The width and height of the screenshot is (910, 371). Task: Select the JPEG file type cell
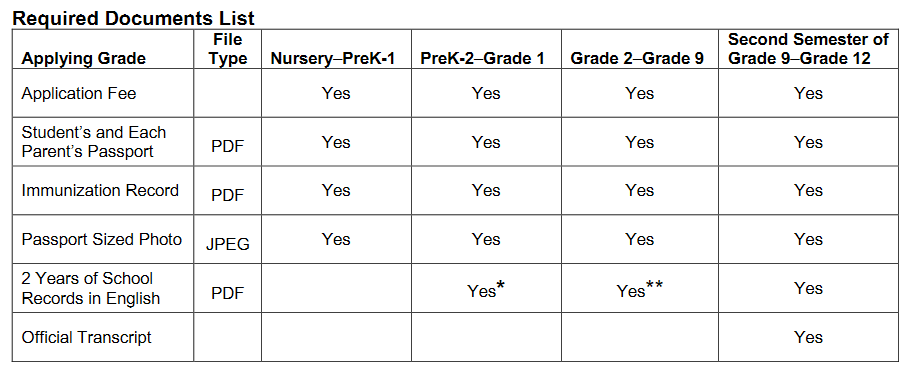(x=228, y=244)
